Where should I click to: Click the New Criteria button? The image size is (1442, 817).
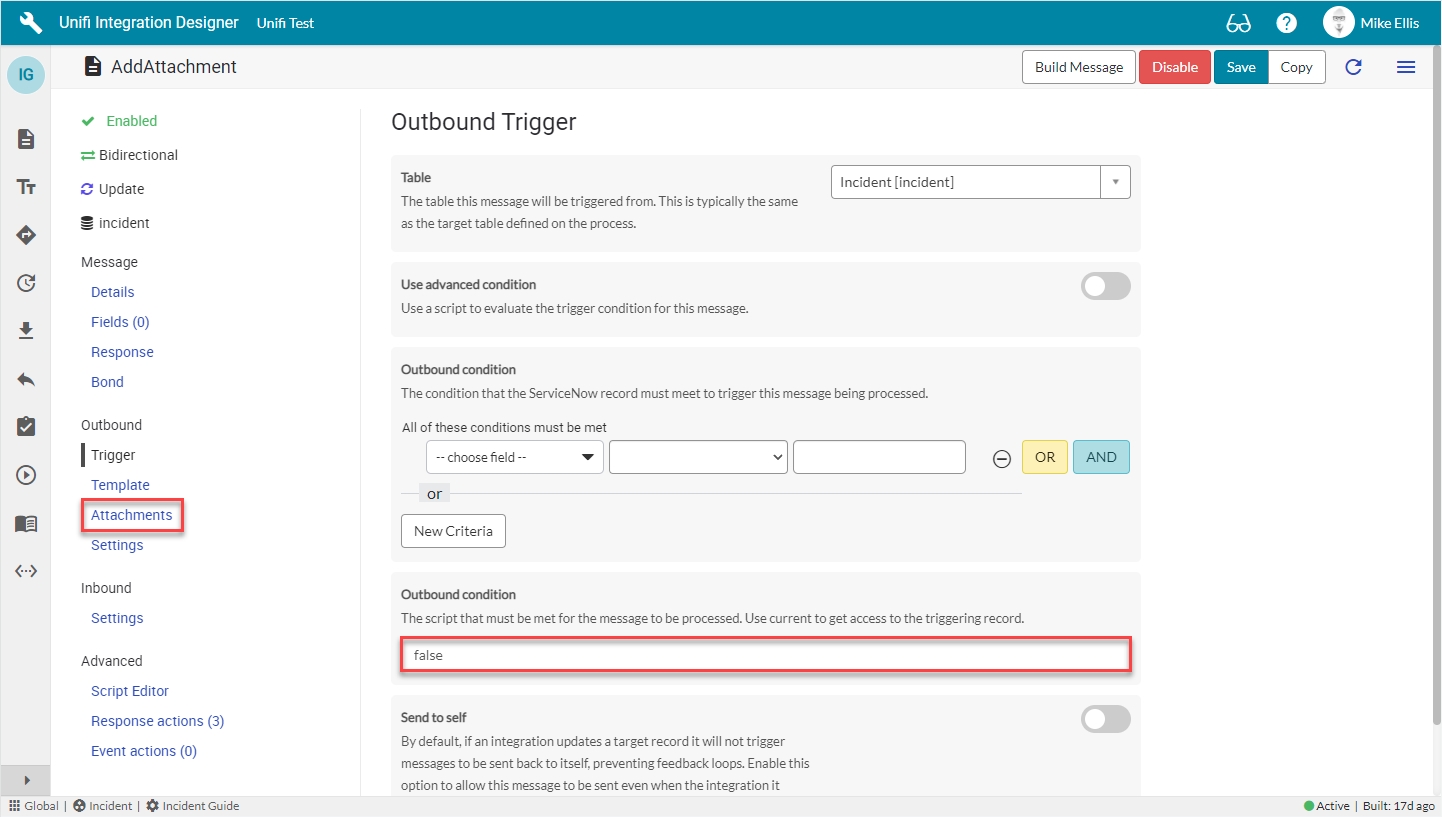[453, 531]
